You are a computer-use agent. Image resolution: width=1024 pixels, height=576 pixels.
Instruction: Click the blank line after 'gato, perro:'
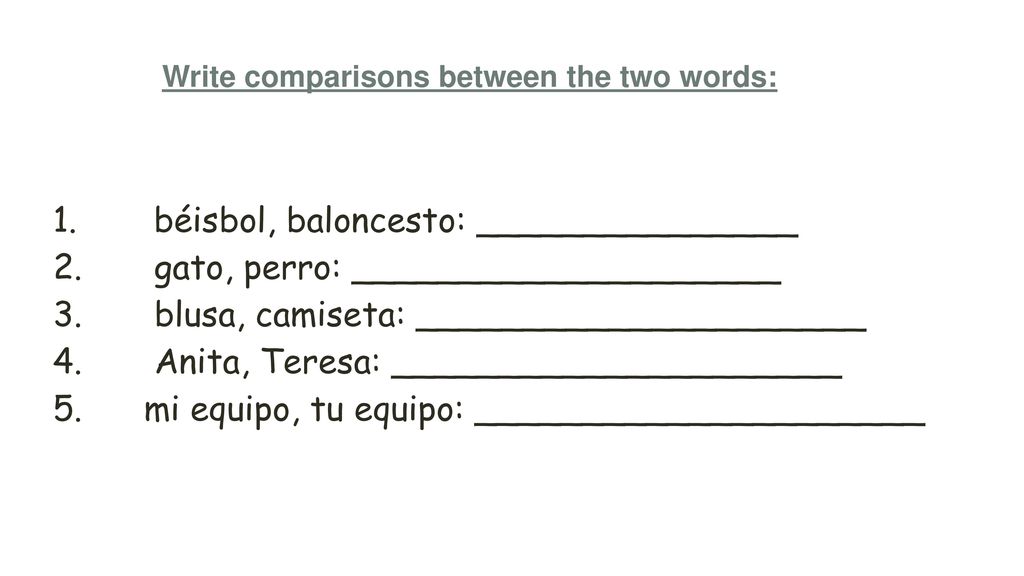click(566, 281)
